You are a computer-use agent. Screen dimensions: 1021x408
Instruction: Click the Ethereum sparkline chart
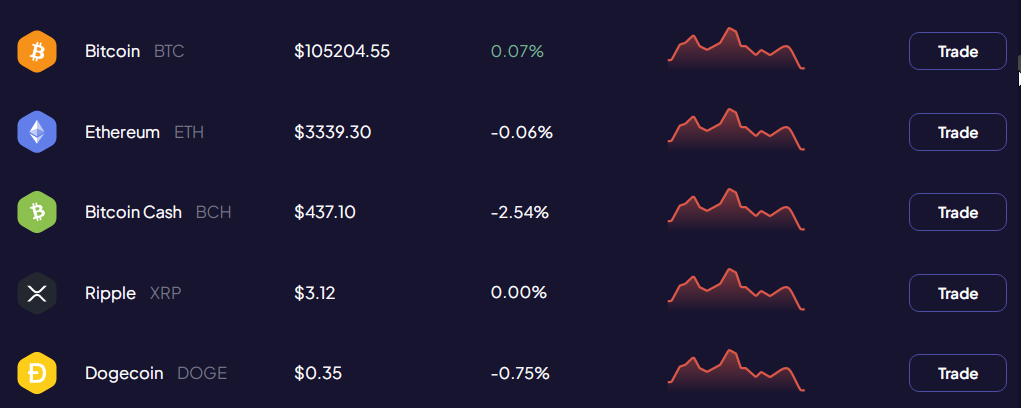point(735,130)
